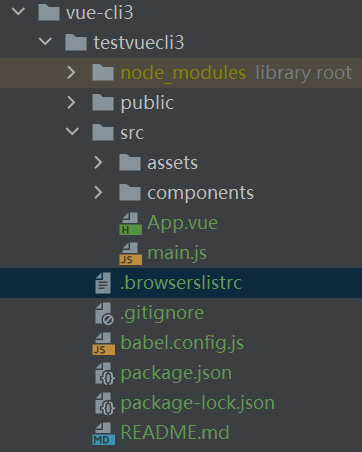The width and height of the screenshot is (362, 452).
Task: Click the 'library root' annotation text
Action: coord(303,73)
